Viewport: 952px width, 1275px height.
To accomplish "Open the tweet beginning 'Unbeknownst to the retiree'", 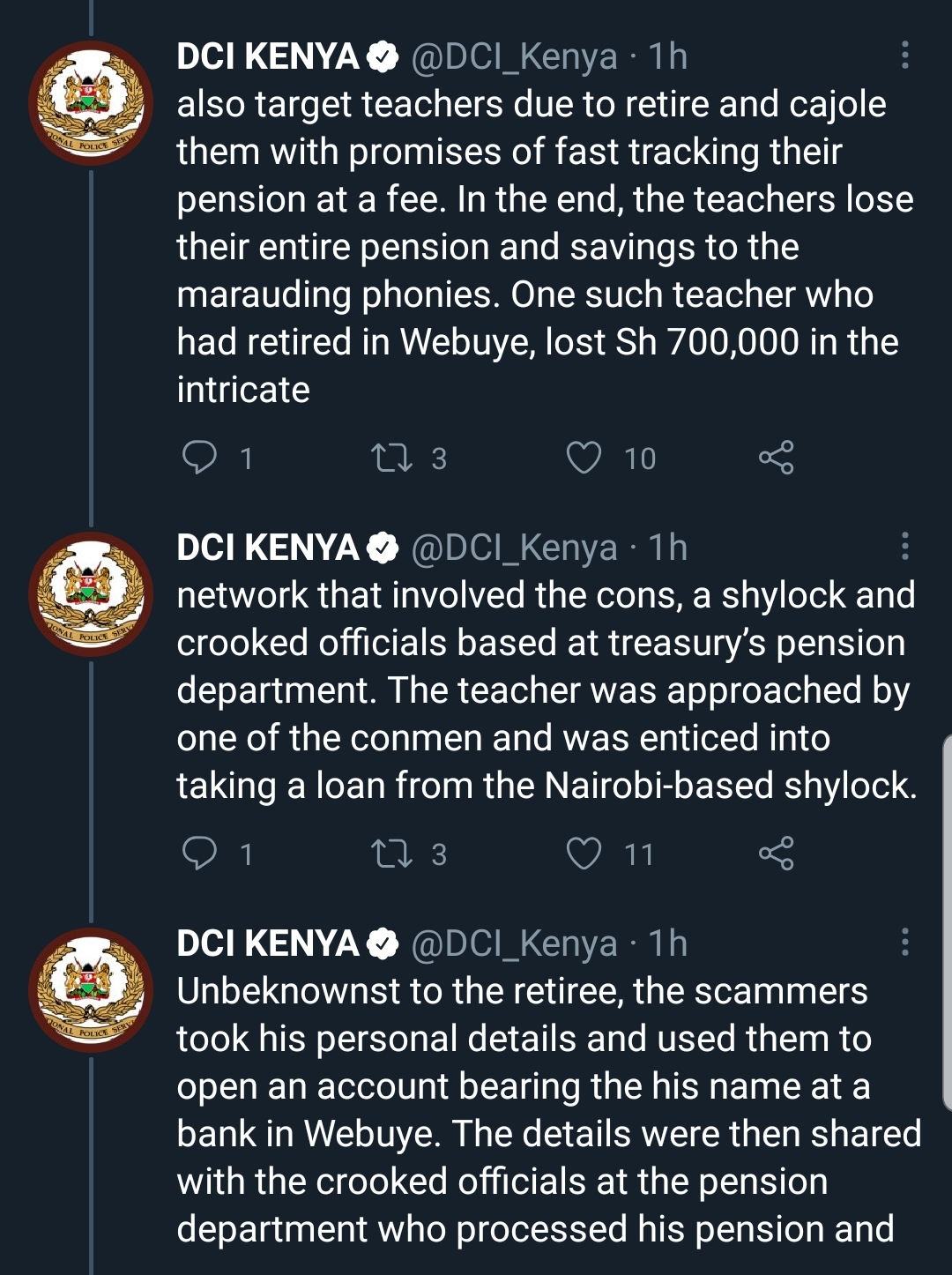I will tap(548, 1110).
